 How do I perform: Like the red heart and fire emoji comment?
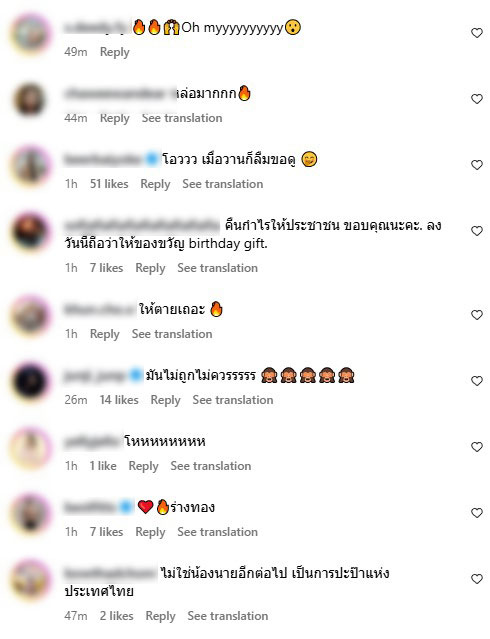pyautogui.click(x=477, y=513)
